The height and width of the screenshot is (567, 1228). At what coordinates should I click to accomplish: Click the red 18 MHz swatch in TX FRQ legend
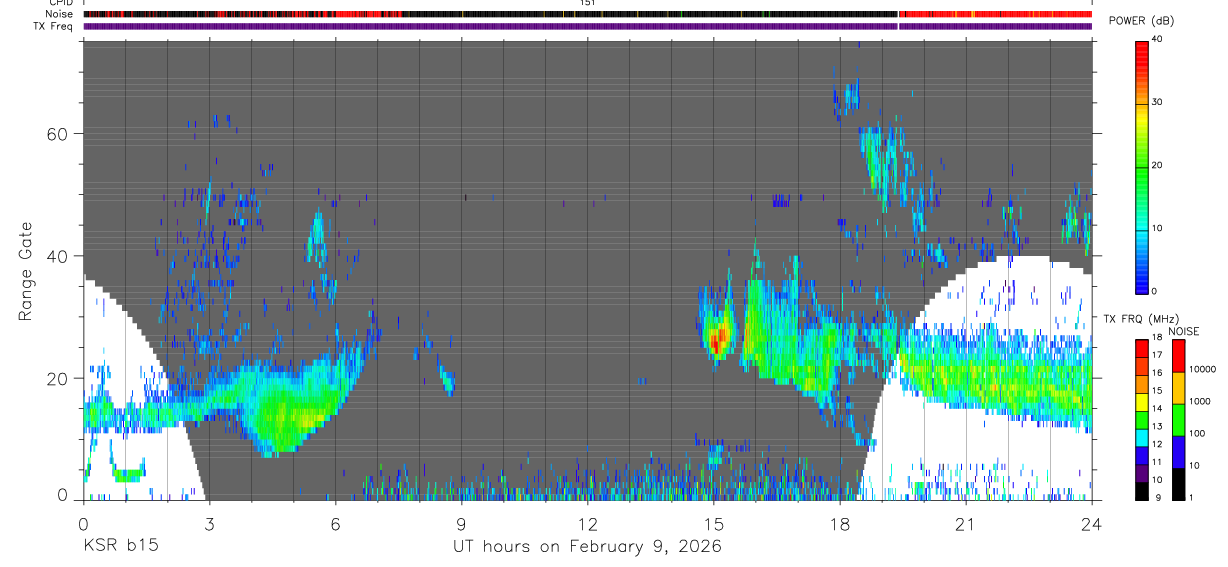tap(1142, 346)
